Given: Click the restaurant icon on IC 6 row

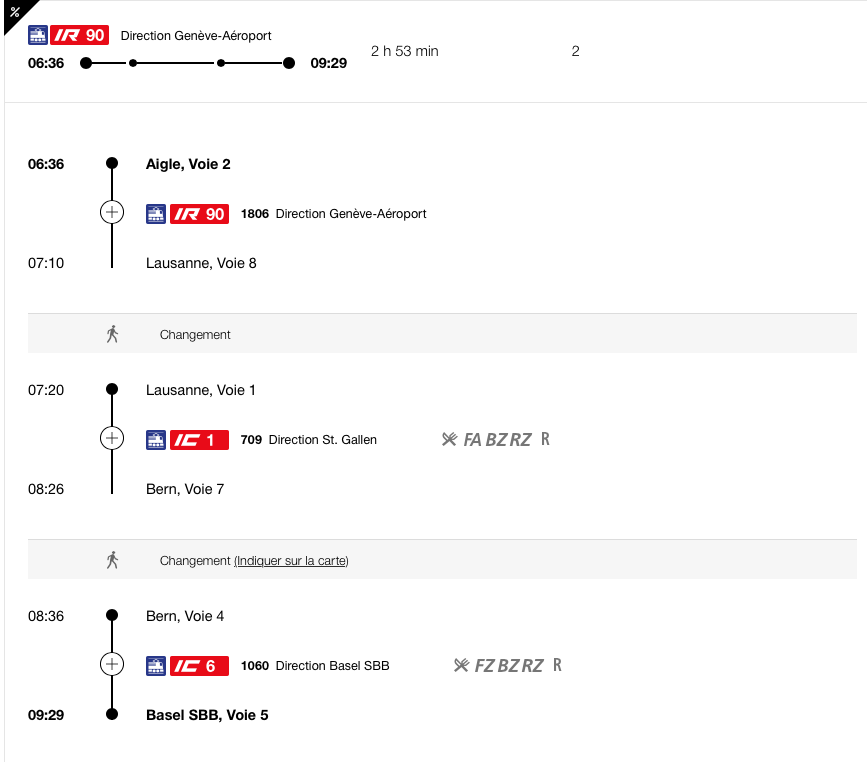Looking at the screenshot, I should point(461,665).
